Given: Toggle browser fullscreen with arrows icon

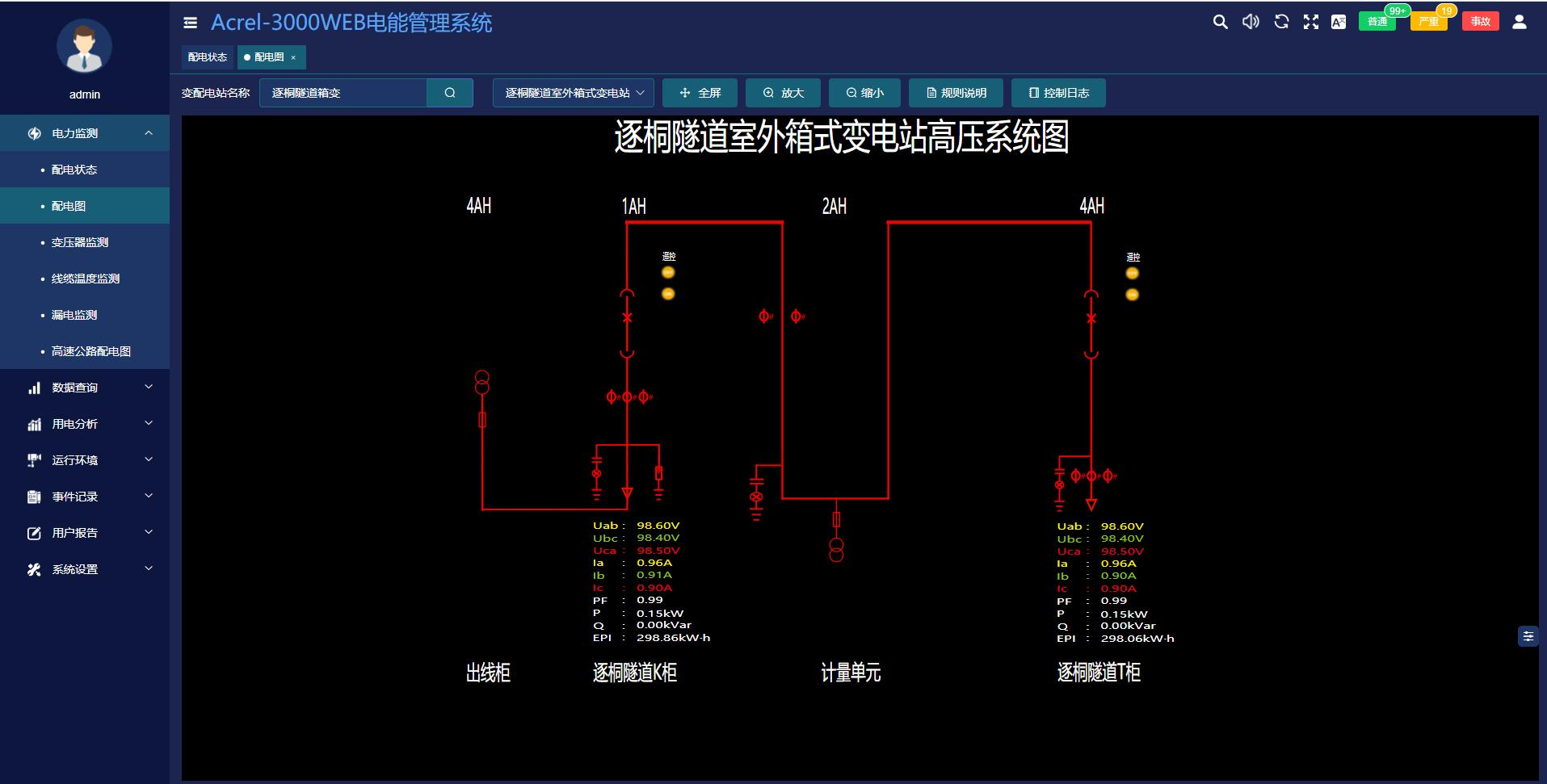Looking at the screenshot, I should (x=1310, y=22).
